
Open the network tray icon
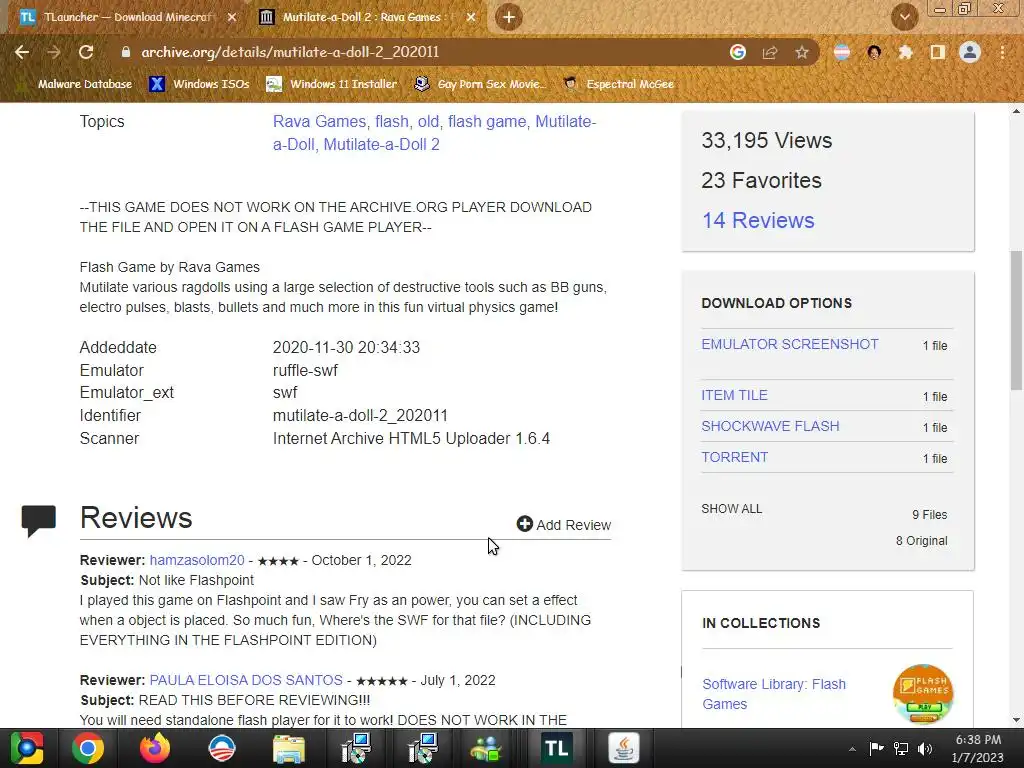tap(901, 749)
